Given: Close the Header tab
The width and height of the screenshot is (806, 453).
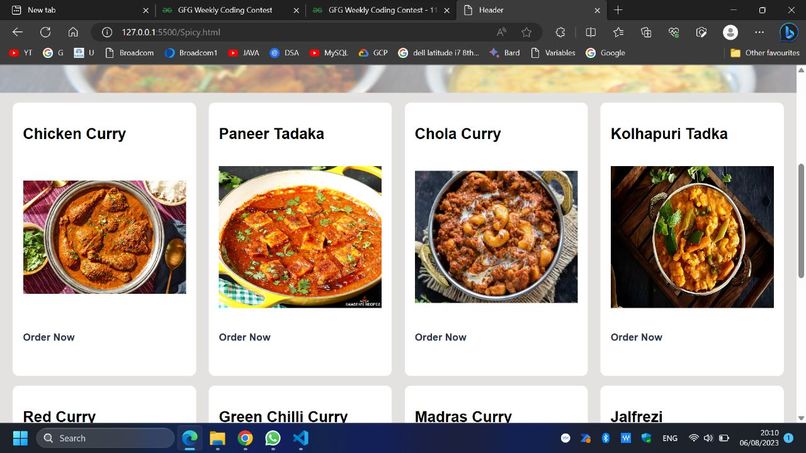Looking at the screenshot, I should (597, 10).
